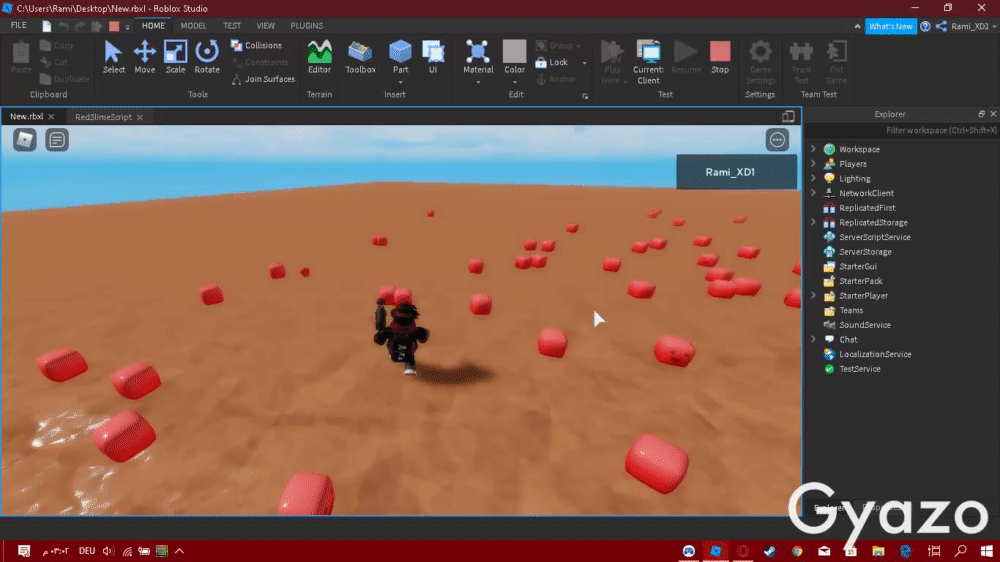The height and width of the screenshot is (562, 1000).
Task: Toggle the Constraints option
Action: pos(260,63)
